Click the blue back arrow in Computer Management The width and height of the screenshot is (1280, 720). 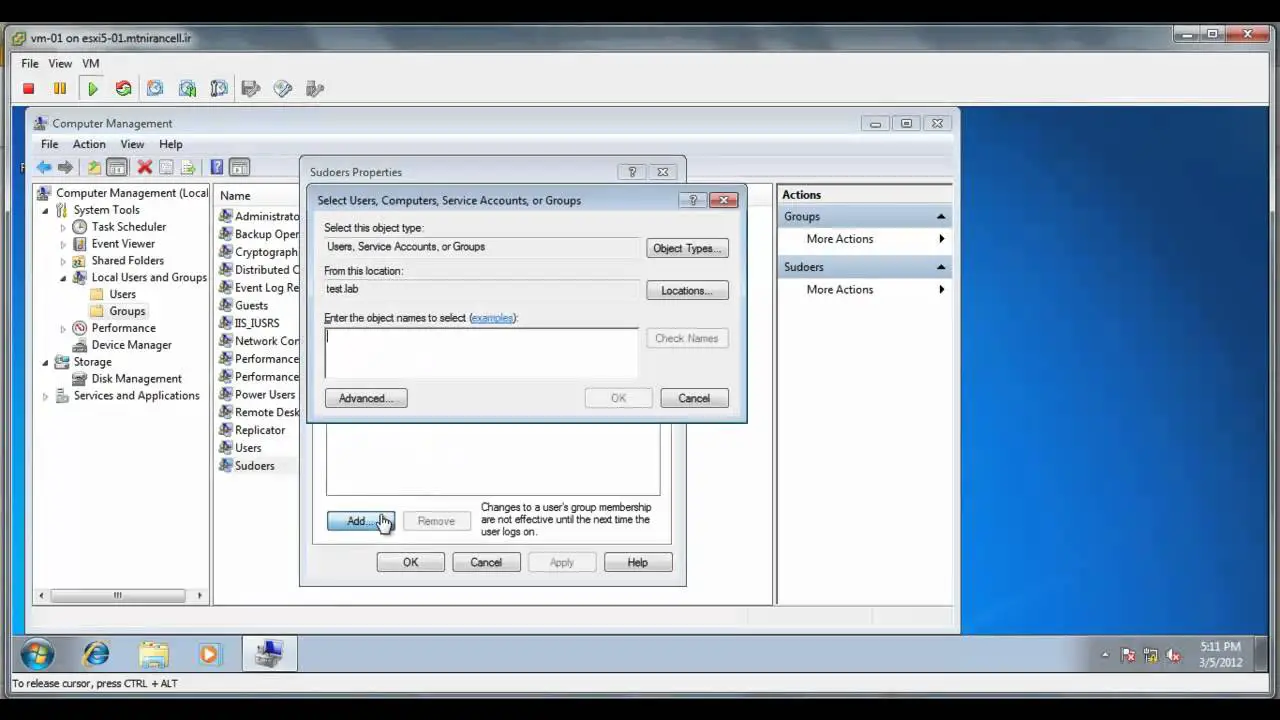tap(44, 168)
